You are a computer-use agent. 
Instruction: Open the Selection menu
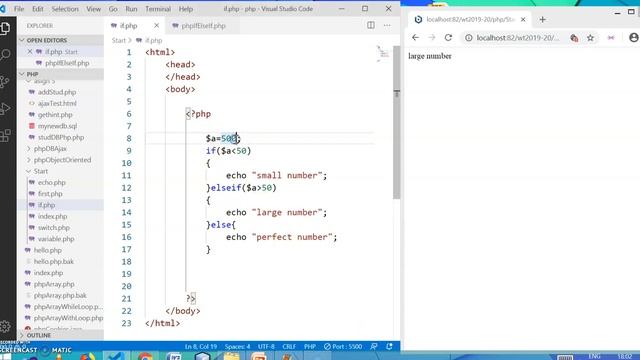65,9
